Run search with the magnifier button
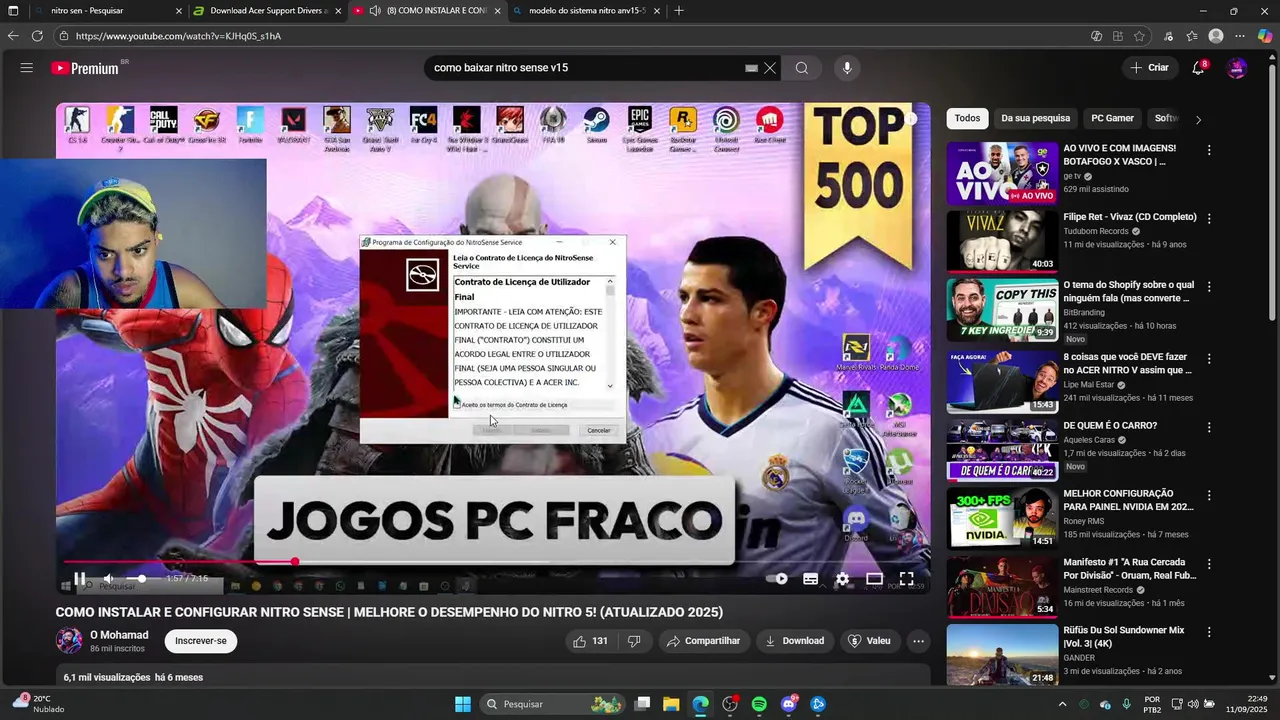The height and width of the screenshot is (720, 1280). point(802,68)
